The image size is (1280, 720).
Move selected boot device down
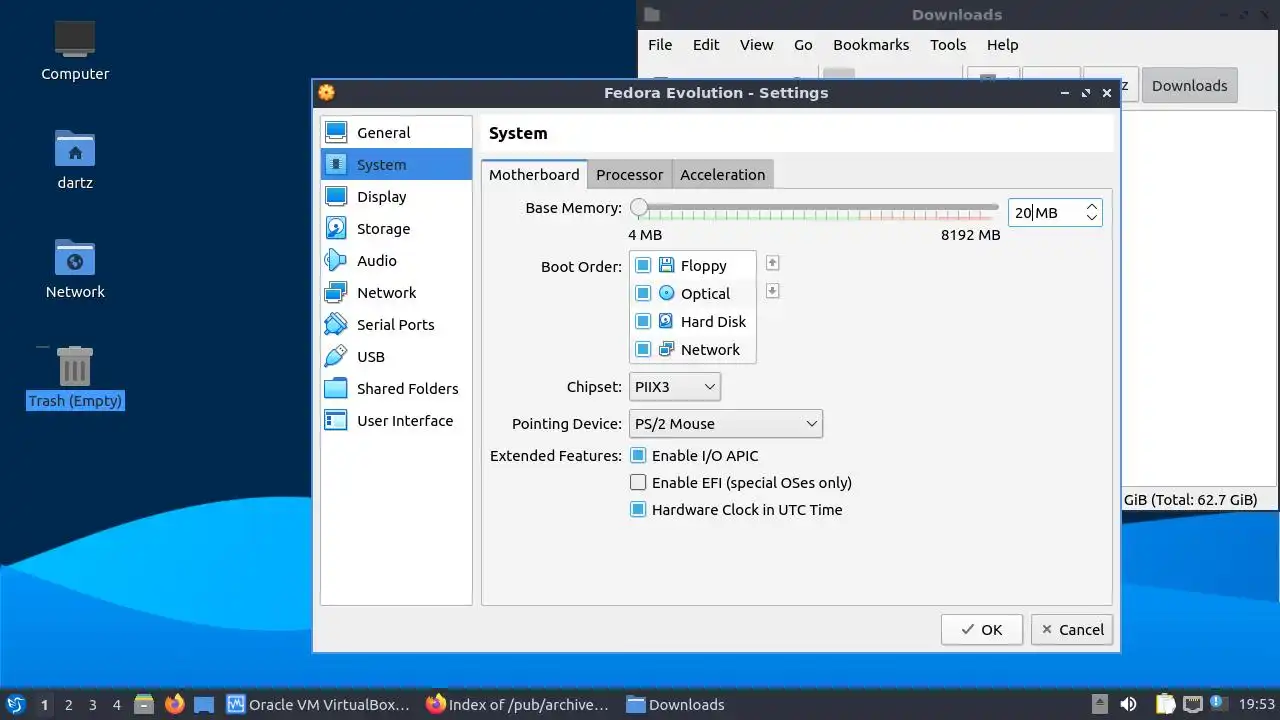(x=772, y=291)
